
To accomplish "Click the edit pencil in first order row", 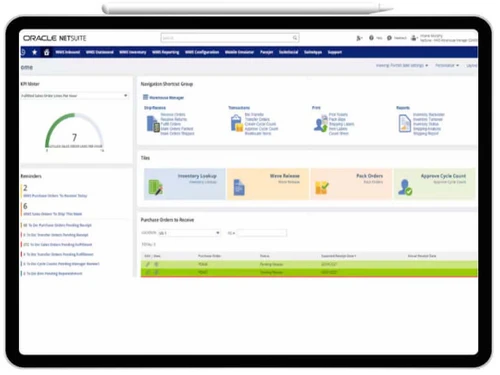I will click(148, 264).
